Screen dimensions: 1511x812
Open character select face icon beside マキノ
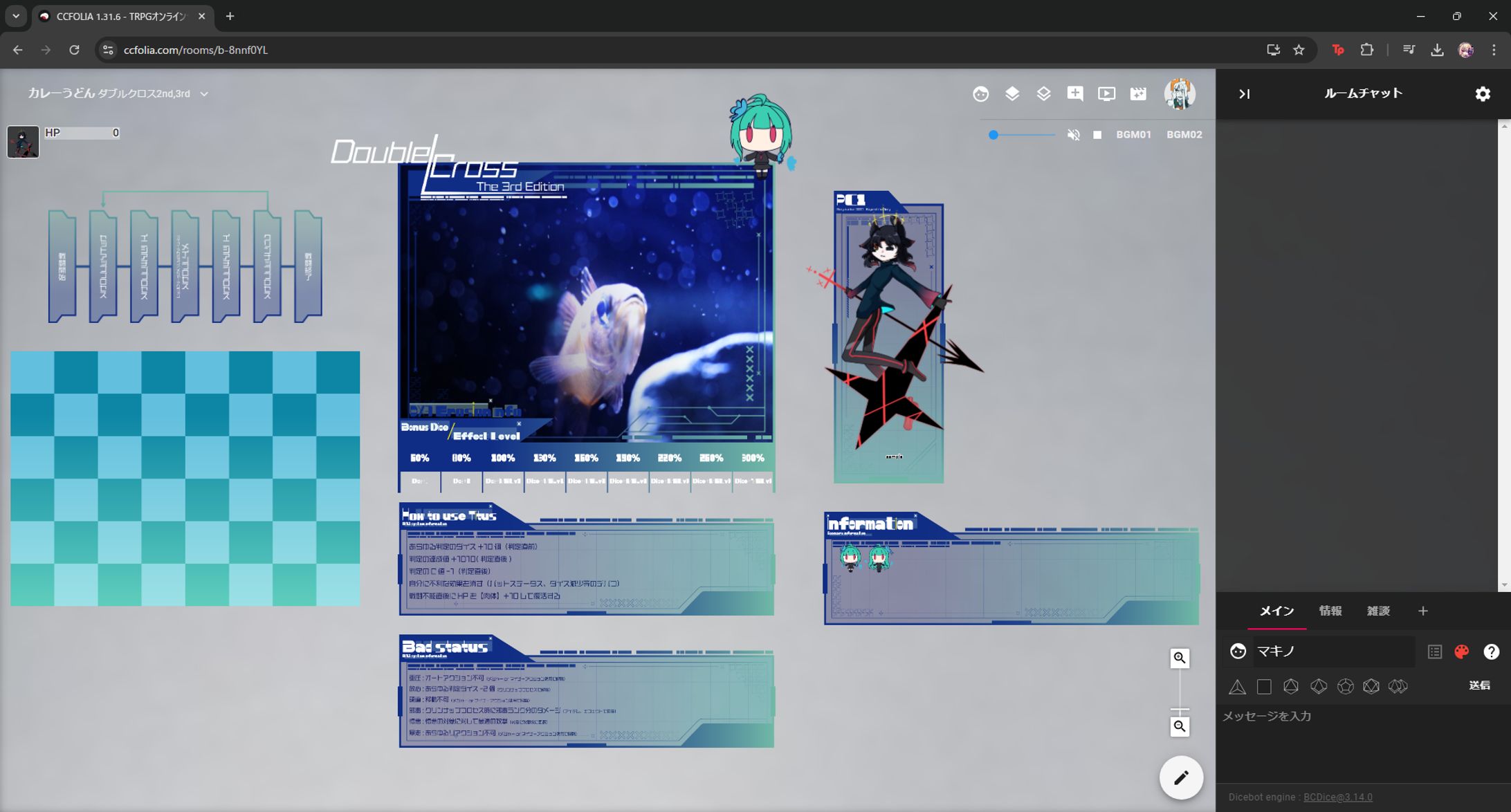click(1238, 651)
